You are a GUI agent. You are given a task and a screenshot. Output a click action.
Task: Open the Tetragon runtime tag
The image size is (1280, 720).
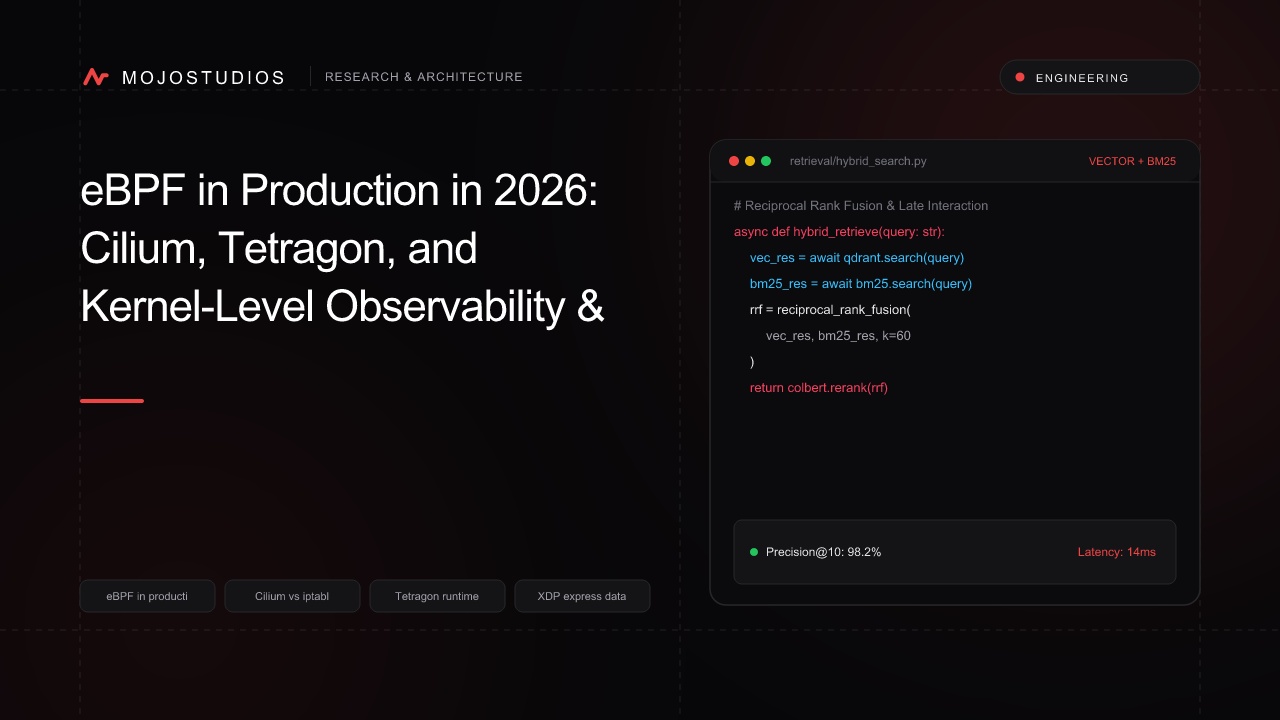tap(437, 596)
